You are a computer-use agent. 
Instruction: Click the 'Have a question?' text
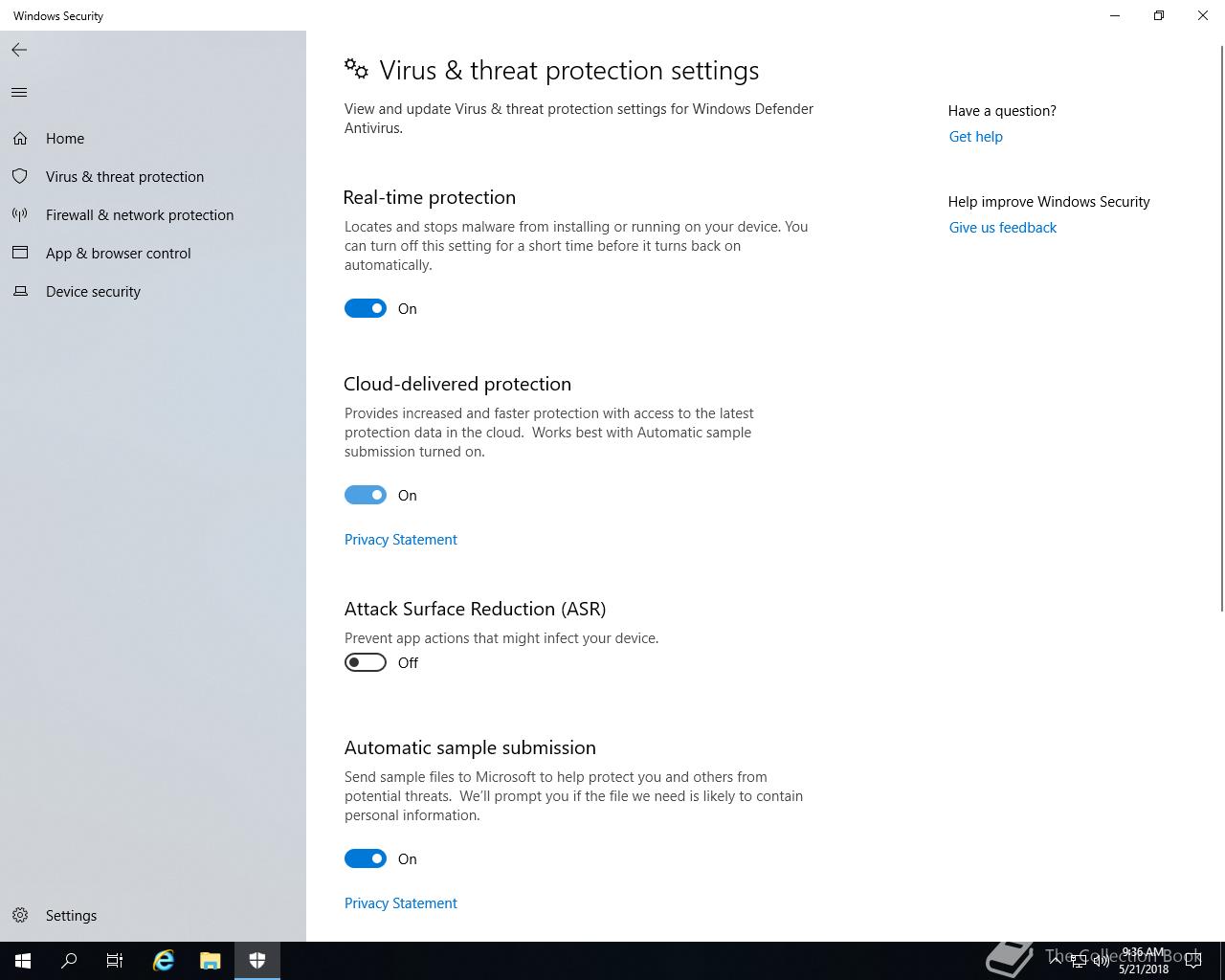coord(1002,111)
